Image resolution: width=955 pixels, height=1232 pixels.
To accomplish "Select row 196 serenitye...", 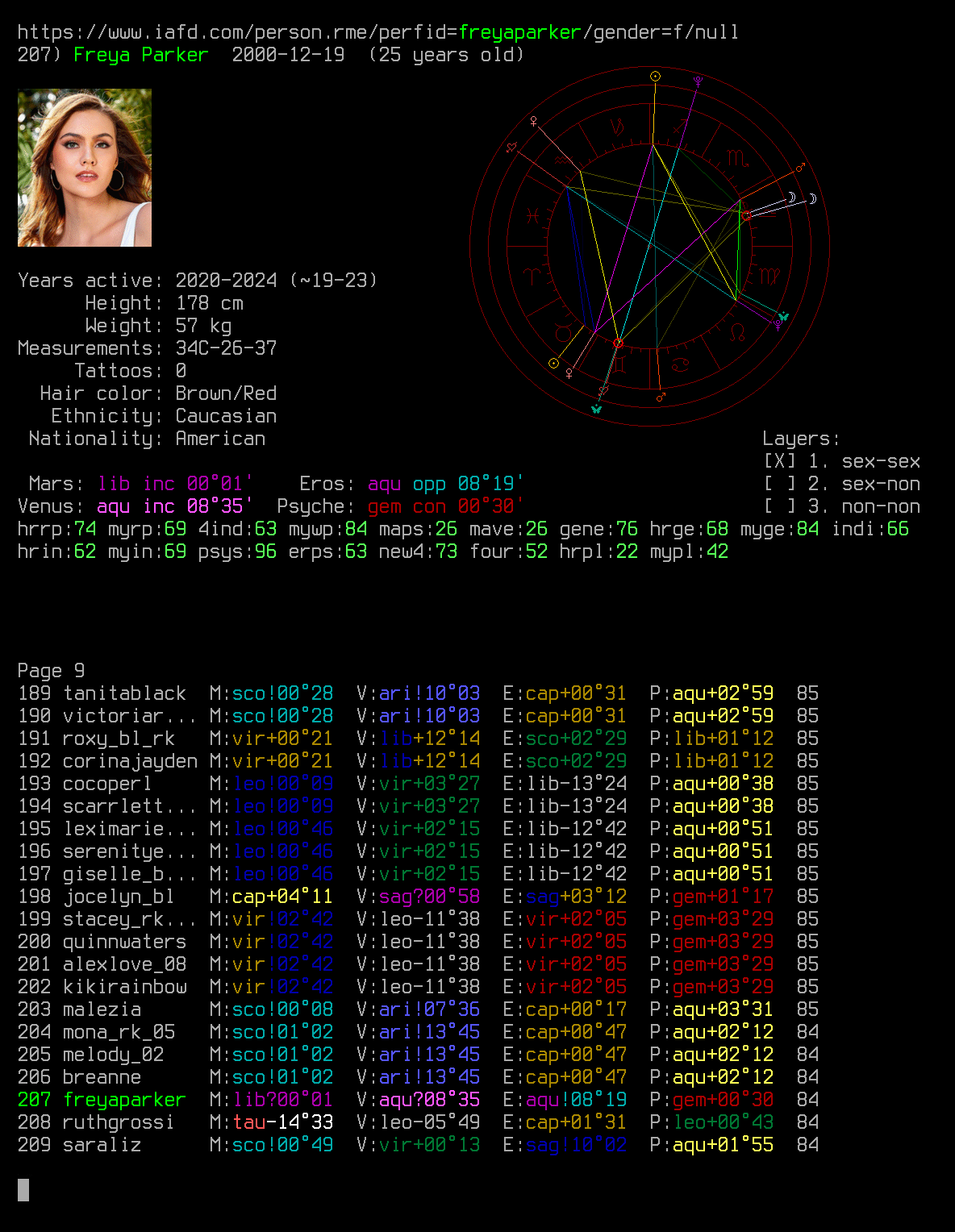I will tap(418, 851).
